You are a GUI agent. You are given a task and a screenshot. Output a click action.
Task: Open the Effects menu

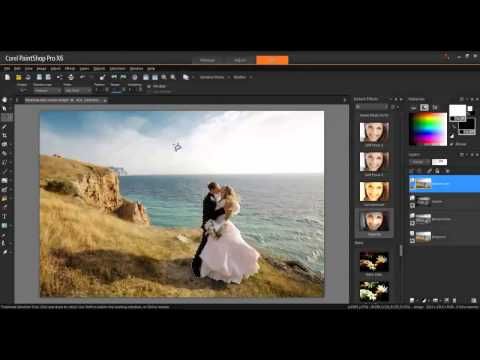[x=70, y=69]
